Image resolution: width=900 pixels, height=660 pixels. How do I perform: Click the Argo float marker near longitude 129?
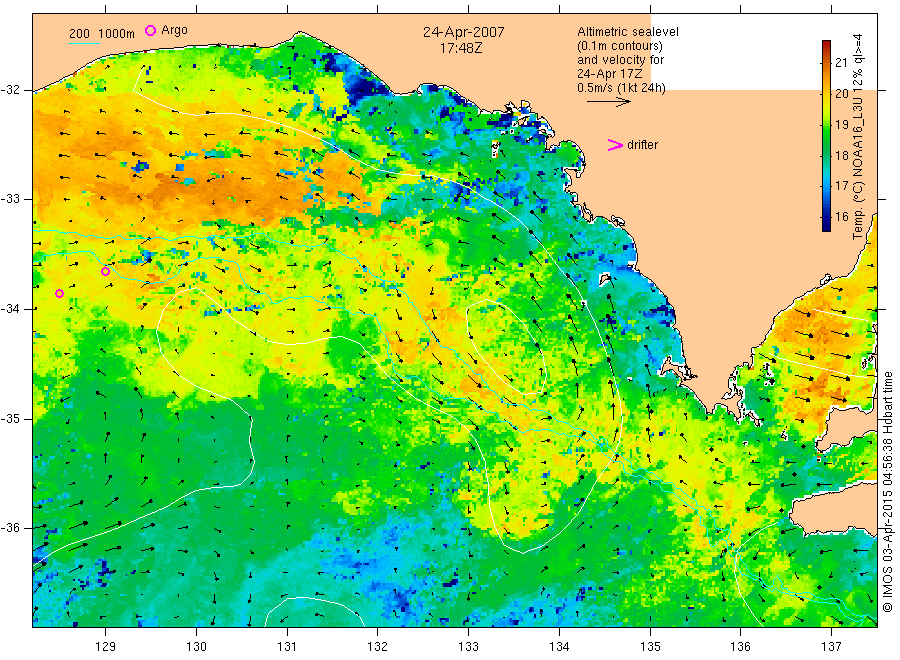[x=106, y=271]
